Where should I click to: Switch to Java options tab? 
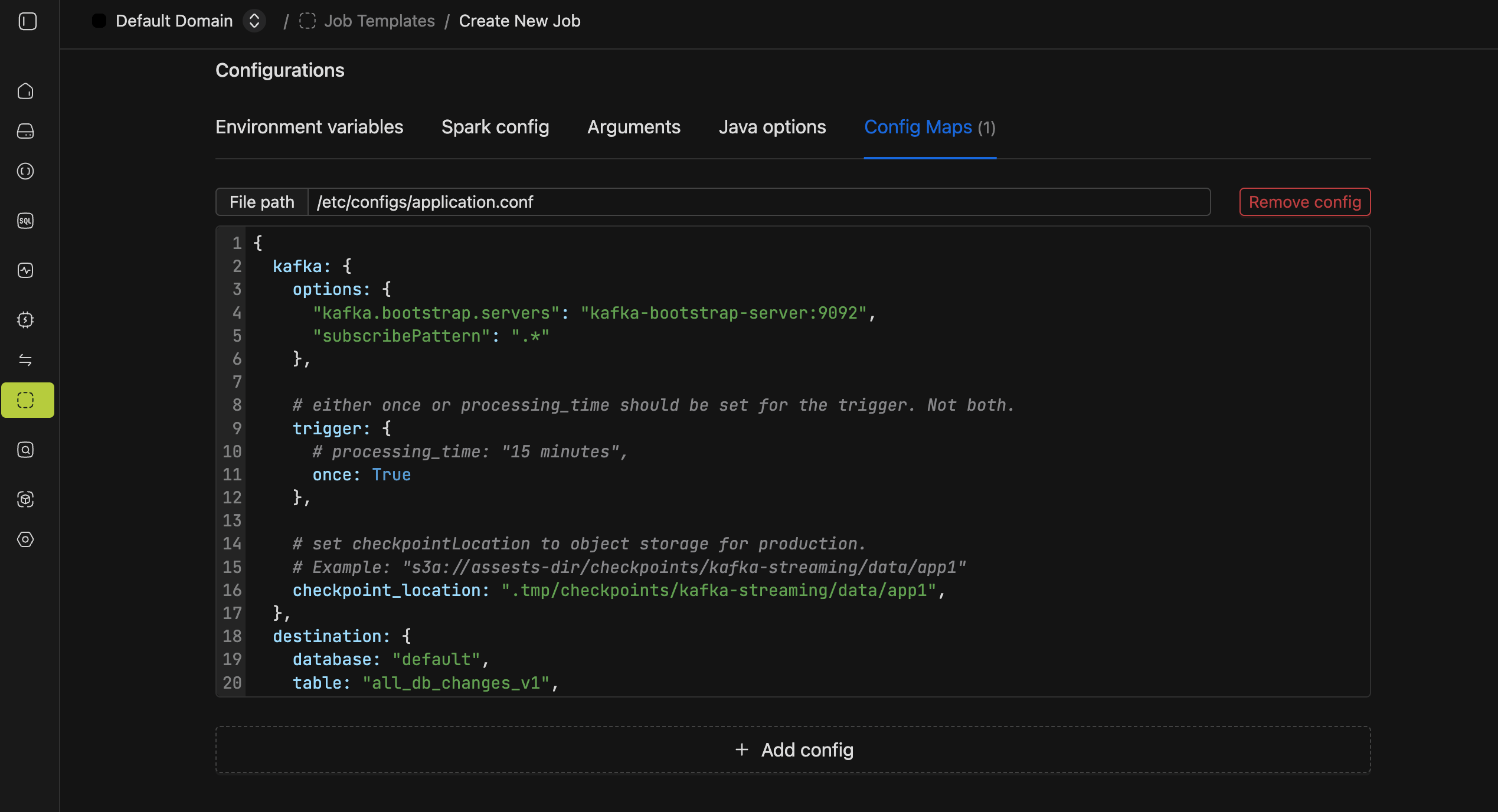click(773, 127)
